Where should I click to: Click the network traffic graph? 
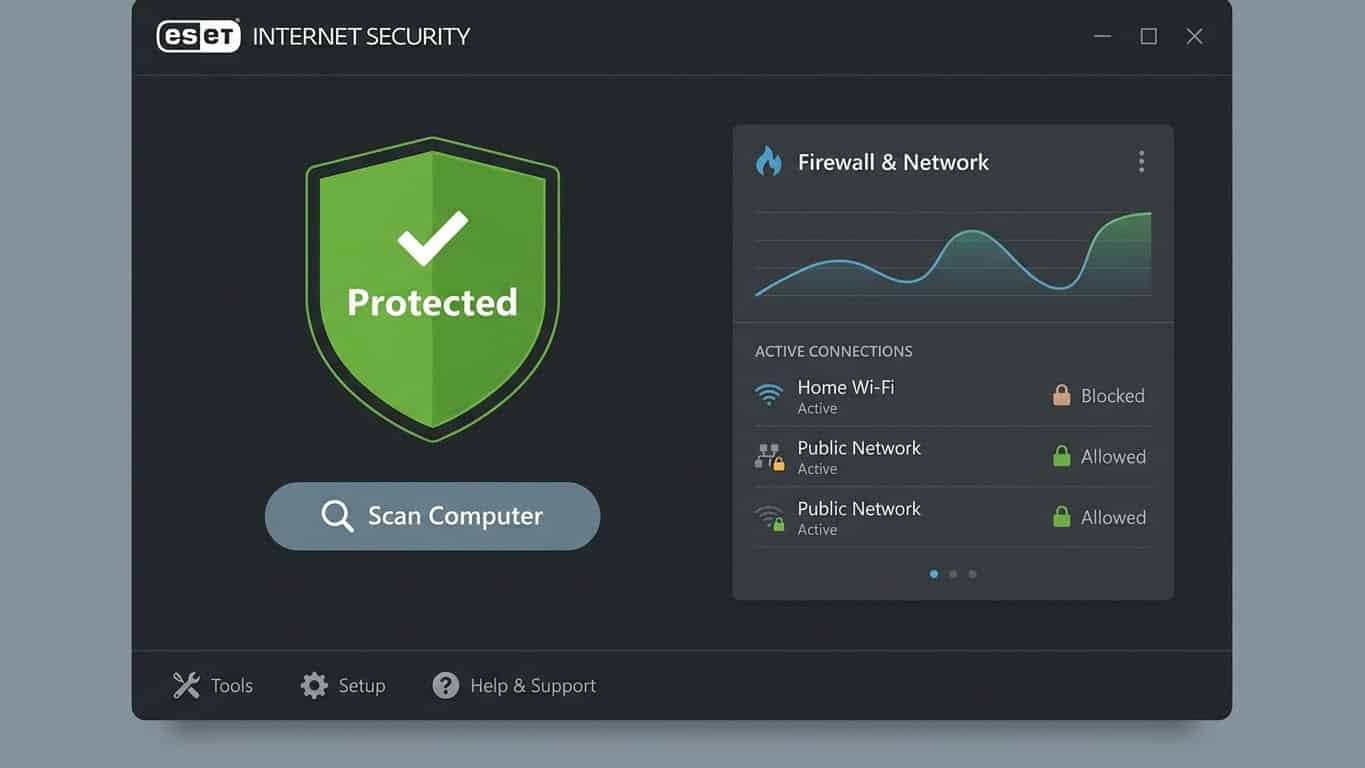[952, 255]
